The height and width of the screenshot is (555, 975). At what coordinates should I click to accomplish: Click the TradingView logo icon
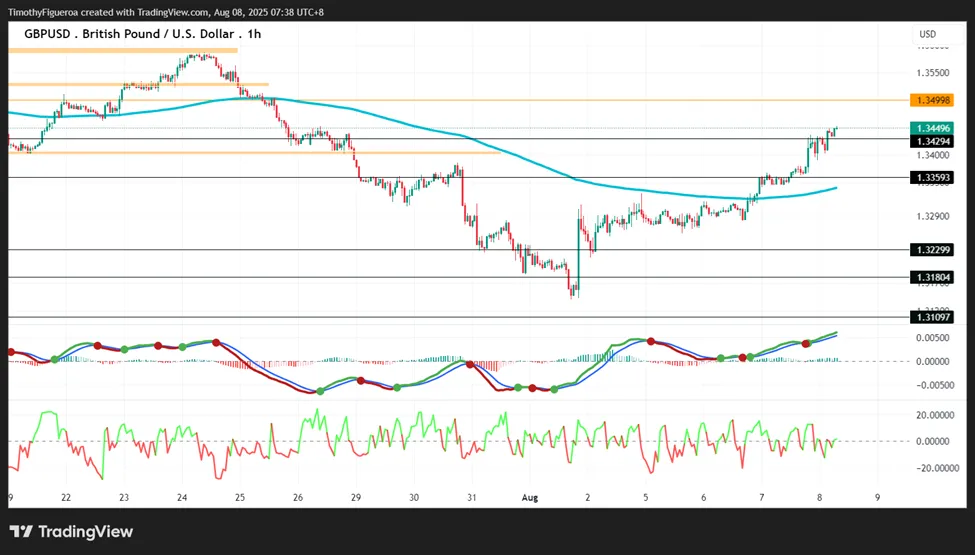pyautogui.click(x=21, y=531)
